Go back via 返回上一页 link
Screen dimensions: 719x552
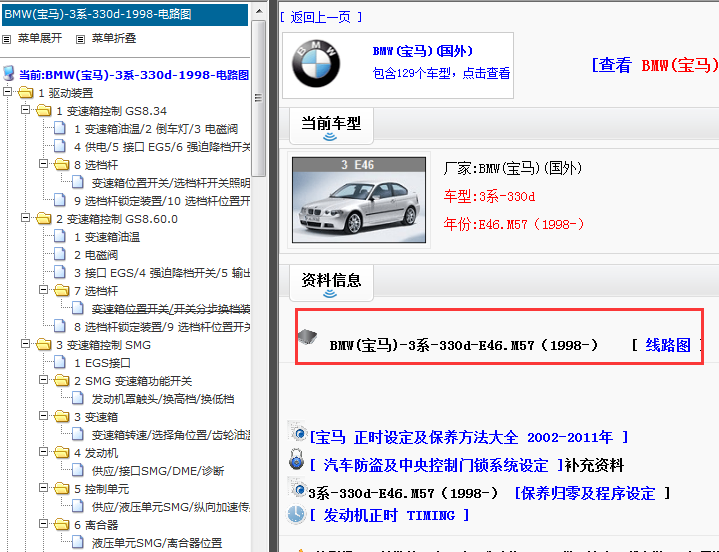click(321, 17)
